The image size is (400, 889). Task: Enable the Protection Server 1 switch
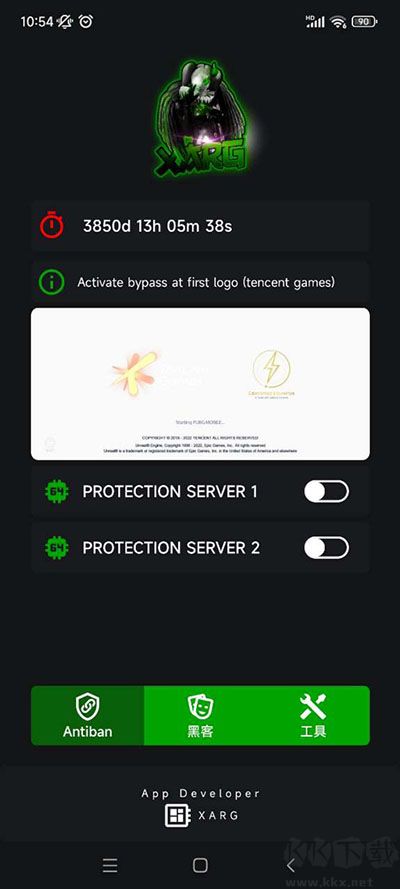tap(326, 492)
